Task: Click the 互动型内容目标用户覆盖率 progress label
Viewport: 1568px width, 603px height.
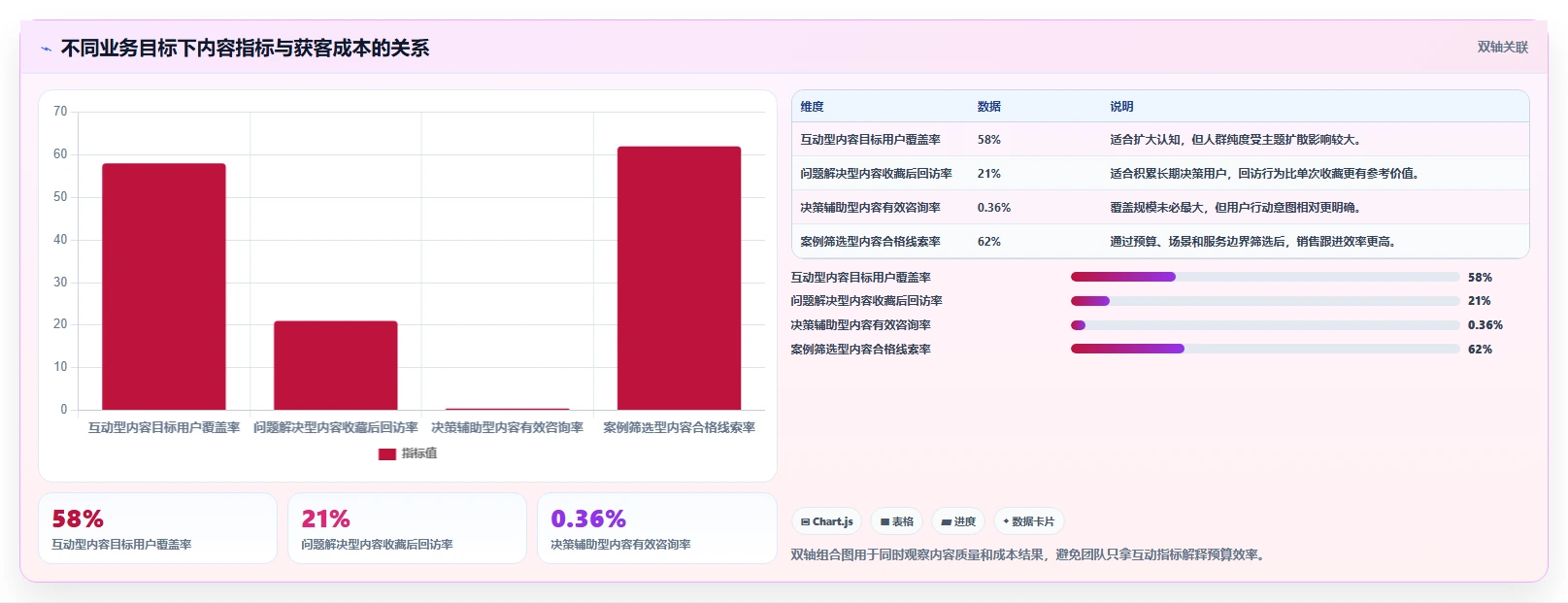Action: [x=860, y=278]
